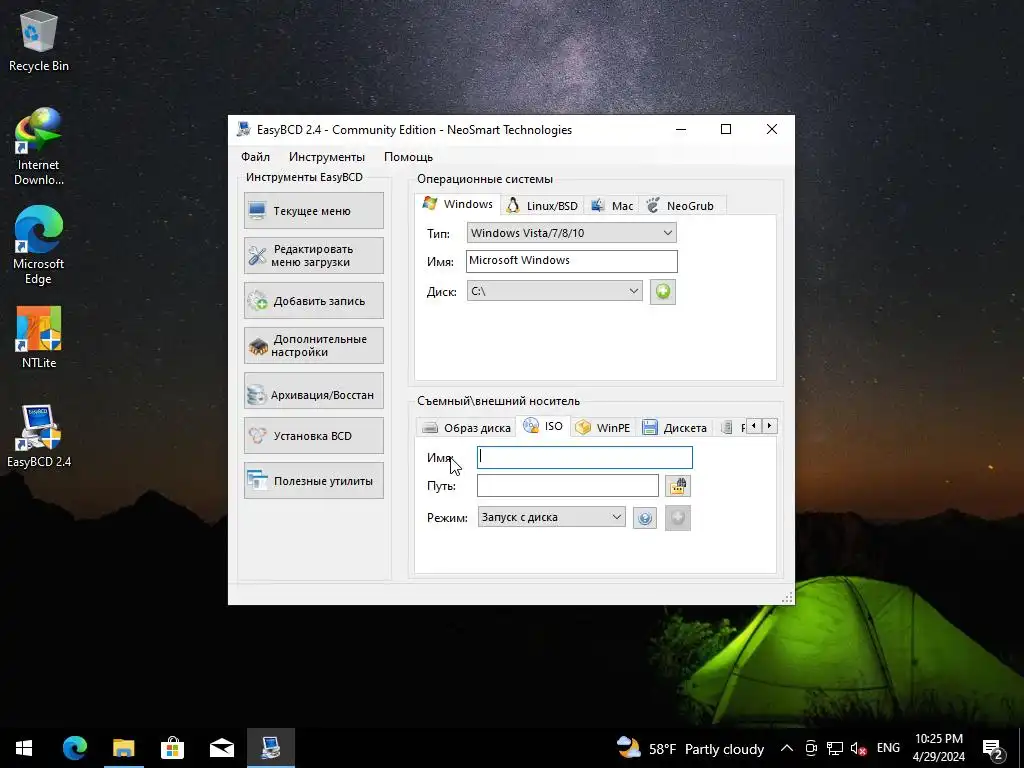Switch to the Образ диска tab

pos(466,428)
